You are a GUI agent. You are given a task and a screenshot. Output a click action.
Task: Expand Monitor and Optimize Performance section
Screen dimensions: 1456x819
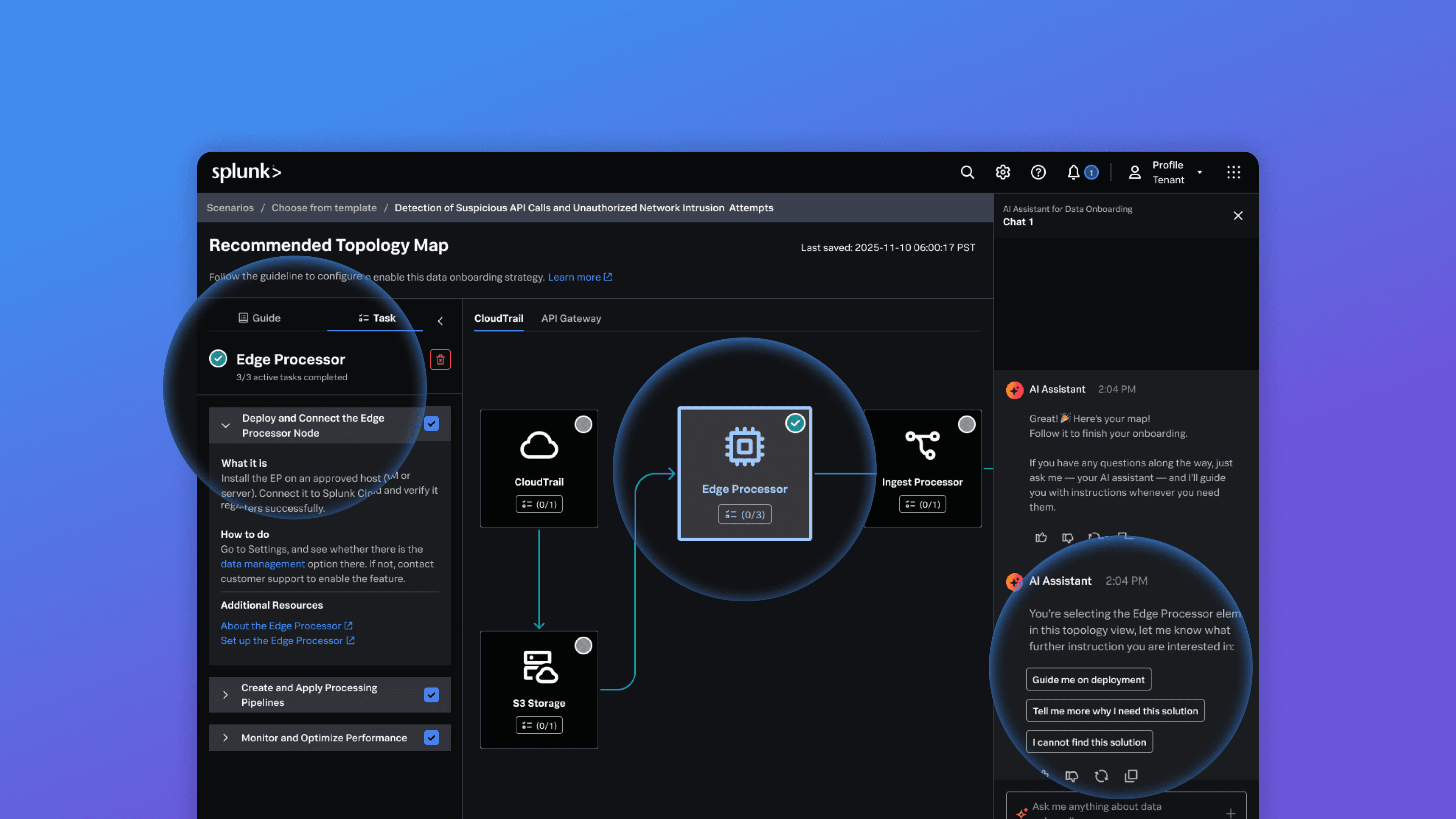[225, 737]
